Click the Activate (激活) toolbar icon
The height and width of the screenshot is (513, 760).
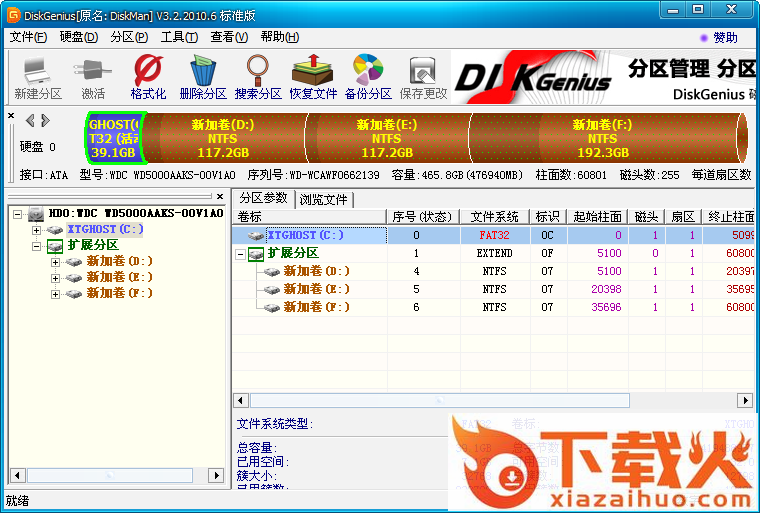tap(93, 78)
